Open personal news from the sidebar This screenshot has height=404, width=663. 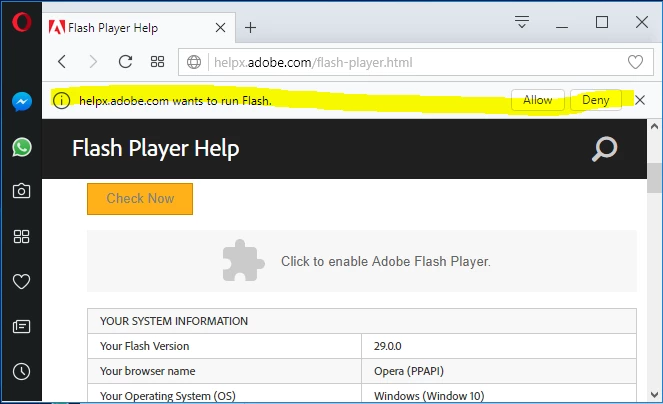(x=21, y=327)
